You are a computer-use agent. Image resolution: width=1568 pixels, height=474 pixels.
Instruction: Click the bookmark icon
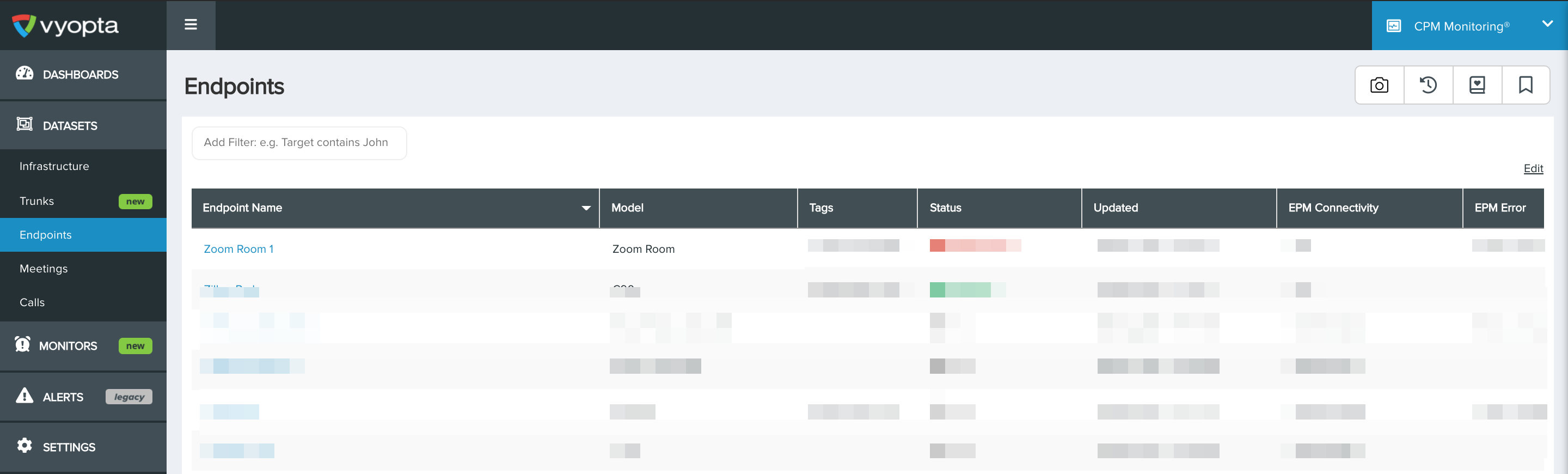pyautogui.click(x=1526, y=86)
